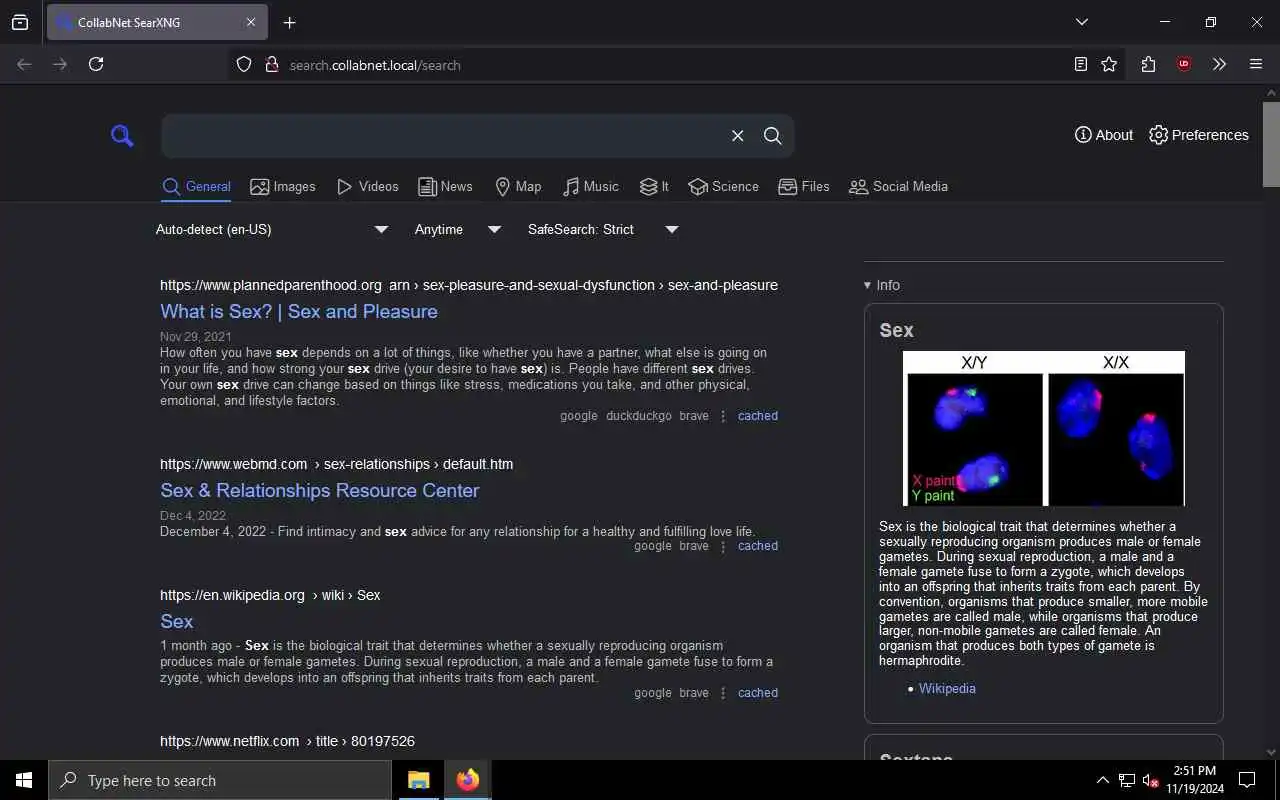Go back to previous page
1280x800 pixels.
24,64
